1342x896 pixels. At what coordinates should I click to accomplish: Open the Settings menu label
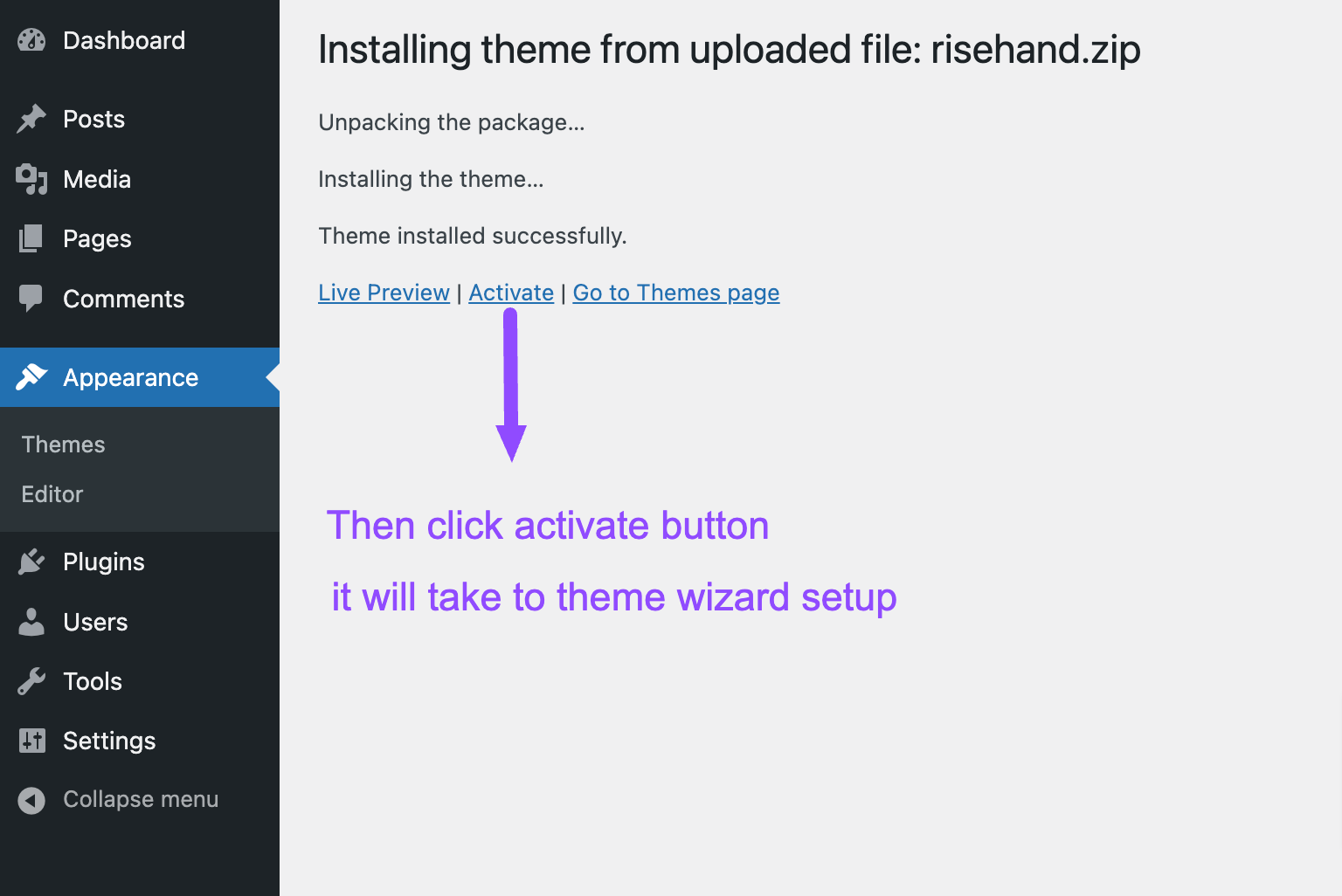click(x=109, y=741)
